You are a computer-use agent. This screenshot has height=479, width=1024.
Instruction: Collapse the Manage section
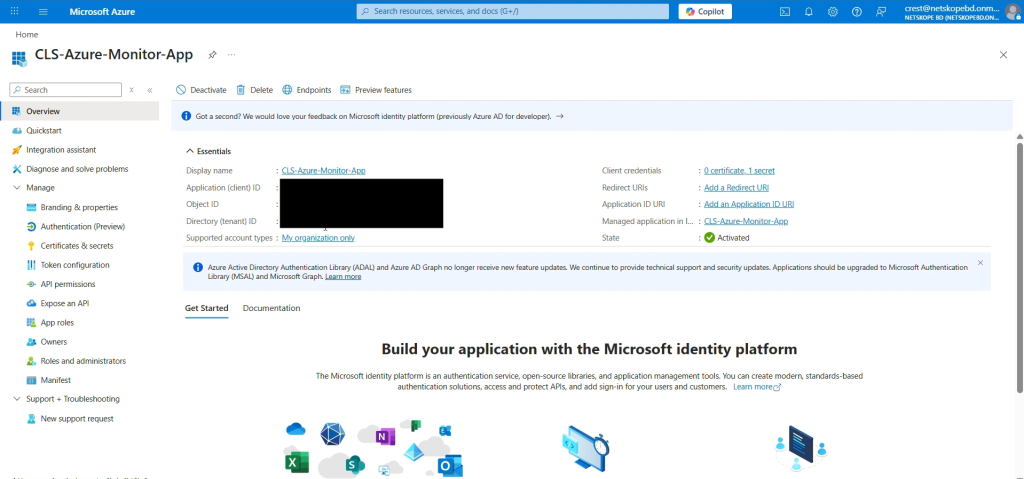tap(17, 188)
